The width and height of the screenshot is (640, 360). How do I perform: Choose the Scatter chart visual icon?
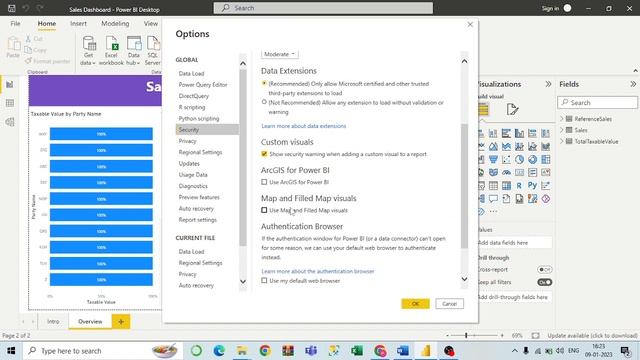click(506, 159)
